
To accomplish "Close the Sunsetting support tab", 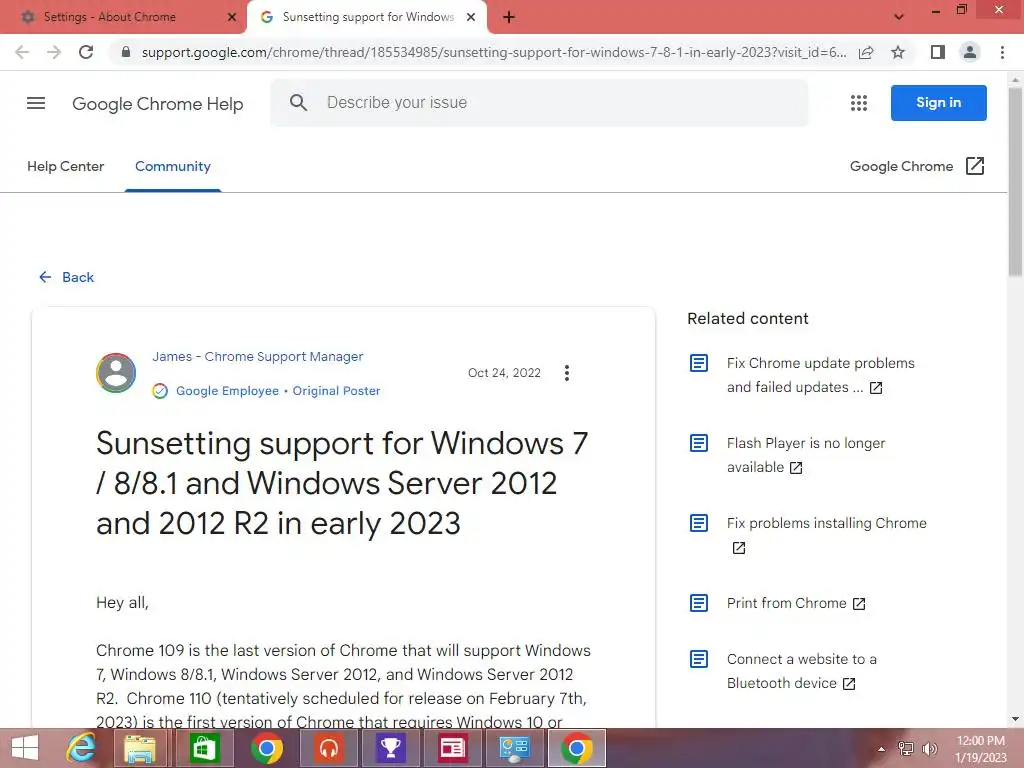I will (471, 17).
